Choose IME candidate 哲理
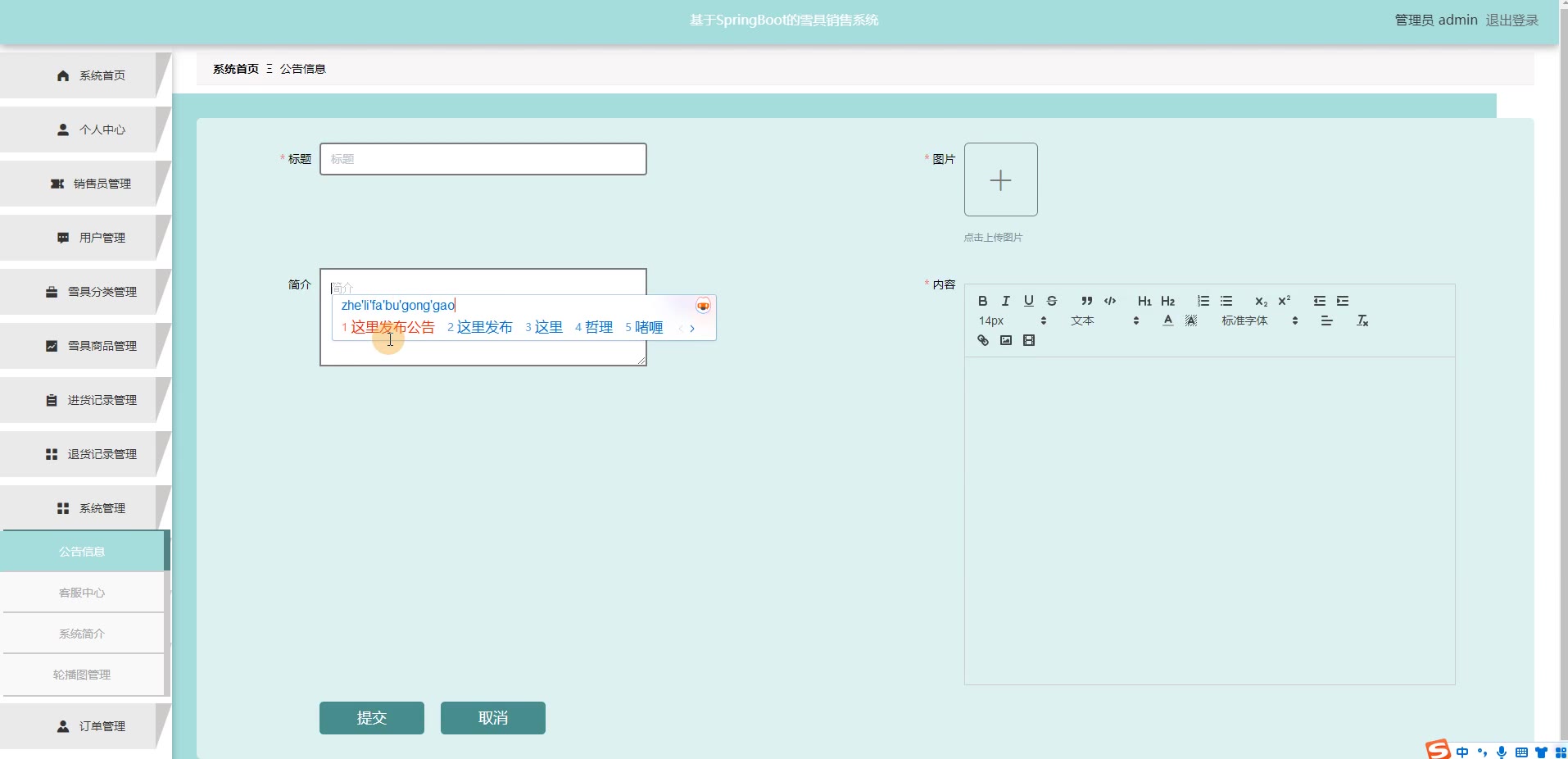 tap(594, 328)
